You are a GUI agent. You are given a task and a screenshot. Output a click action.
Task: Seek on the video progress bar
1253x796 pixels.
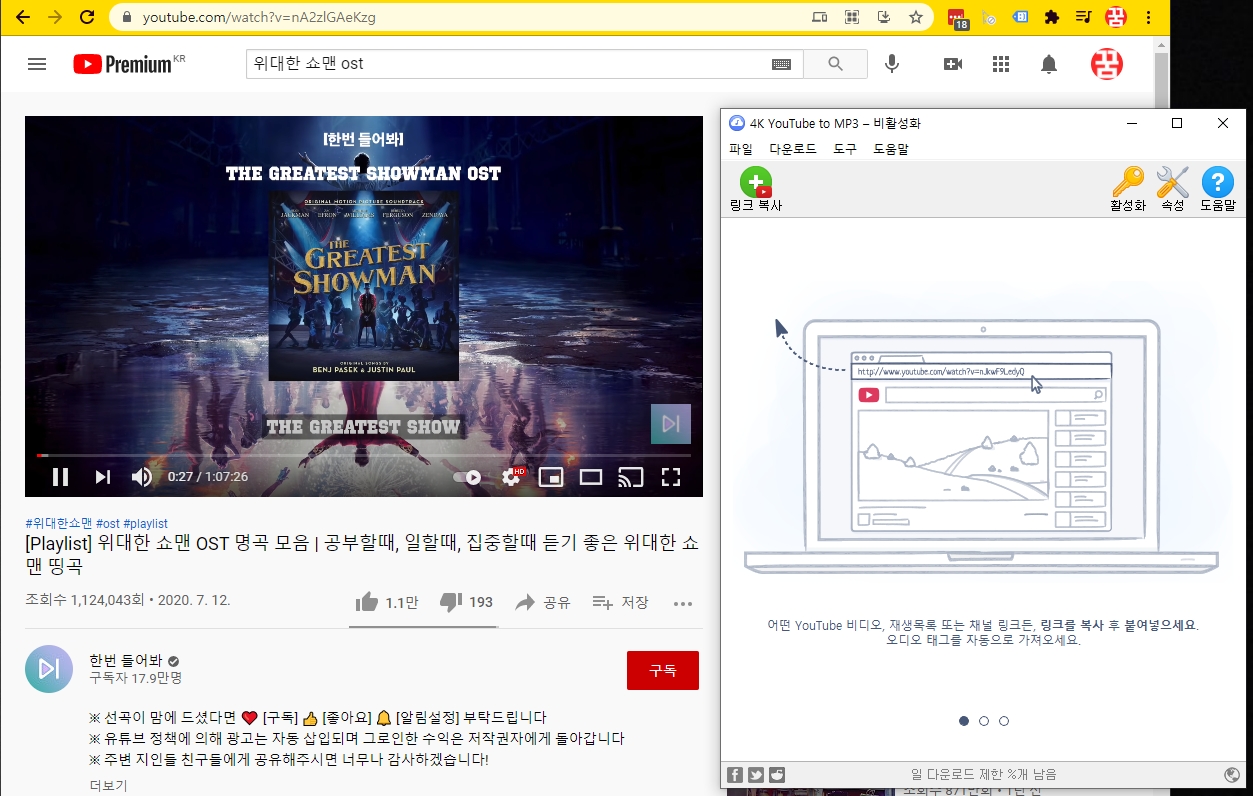pyautogui.click(x=364, y=455)
